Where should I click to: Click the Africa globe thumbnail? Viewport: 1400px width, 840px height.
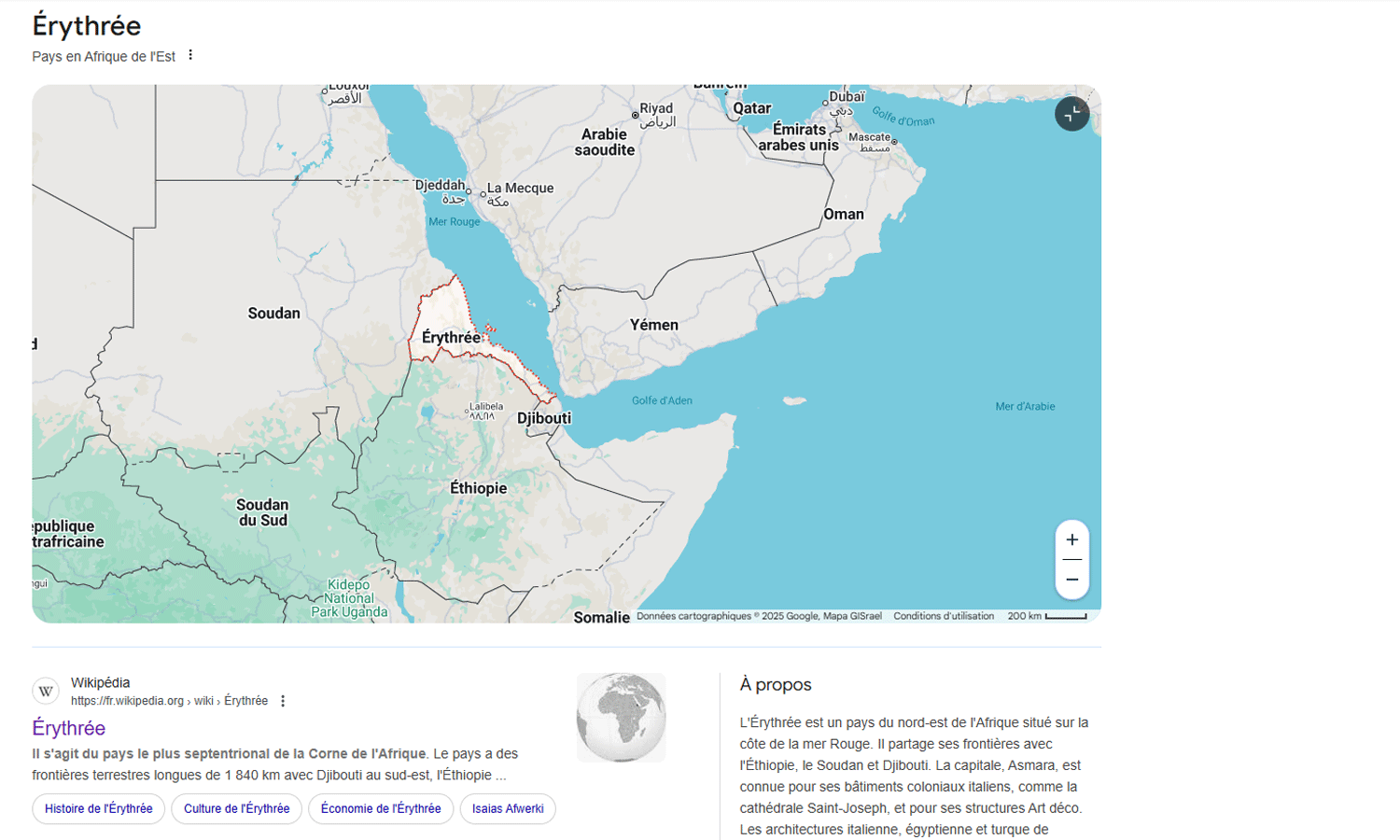click(621, 718)
